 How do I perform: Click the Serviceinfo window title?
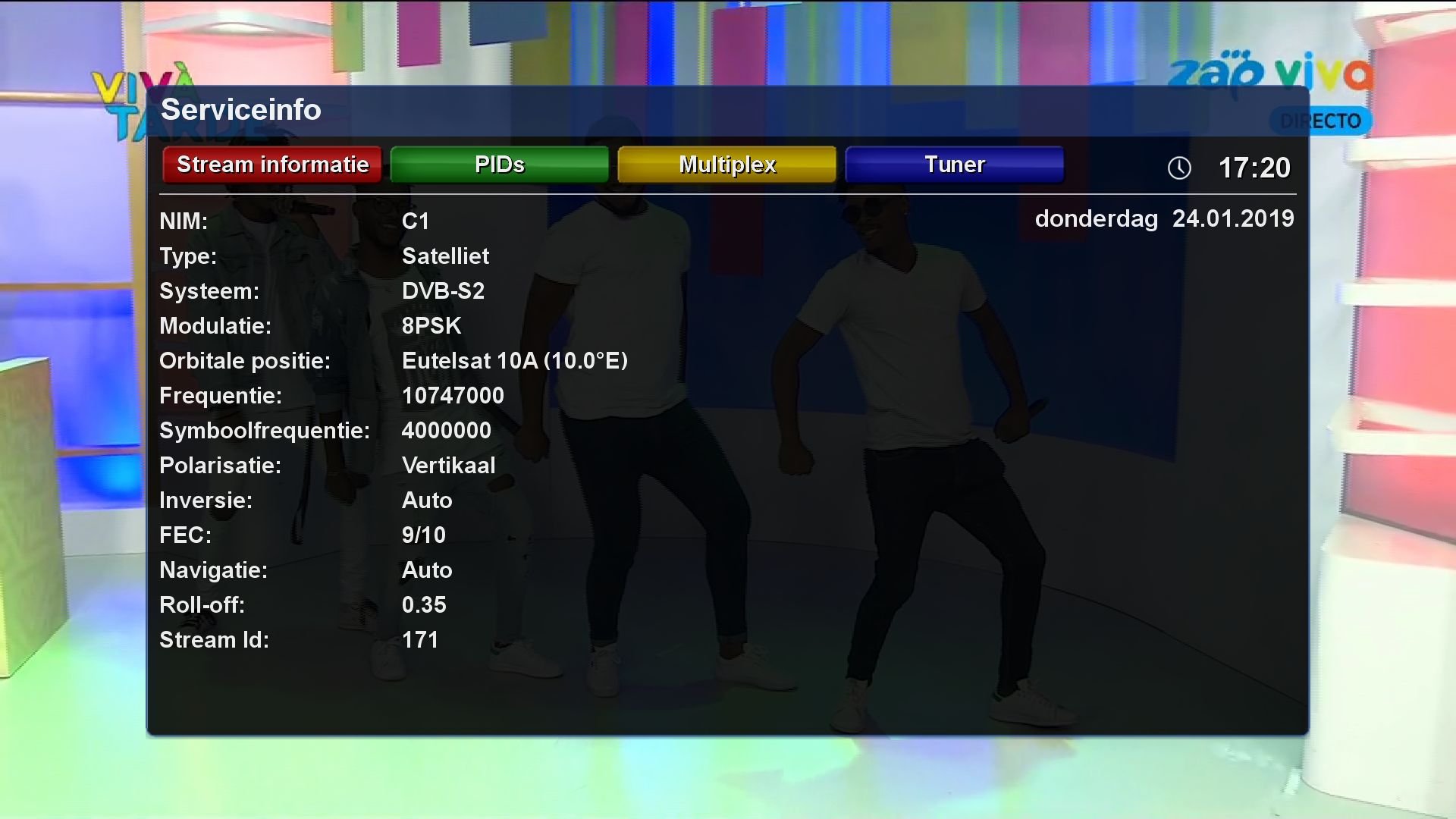[x=243, y=110]
